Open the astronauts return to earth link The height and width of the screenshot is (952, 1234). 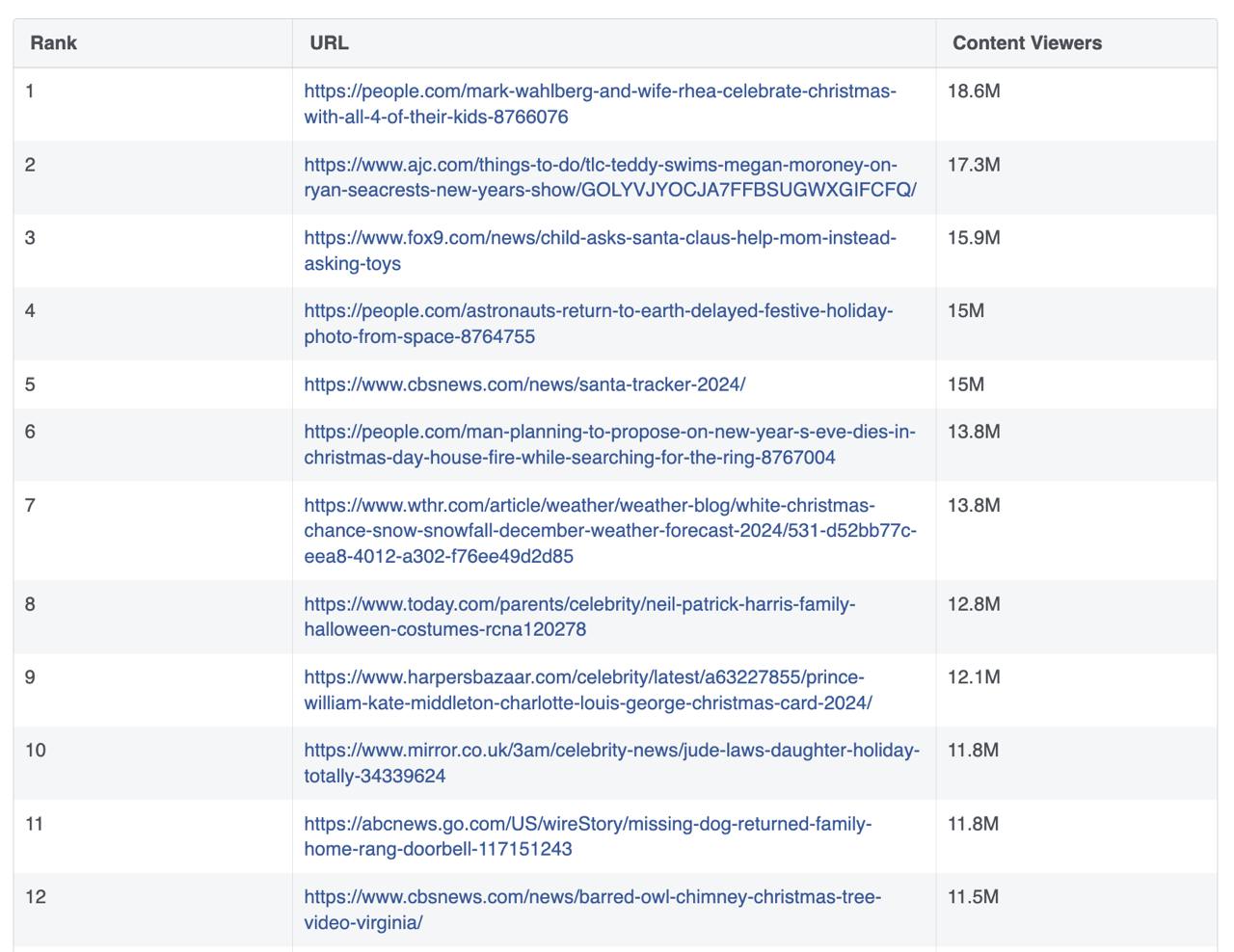pyautogui.click(x=598, y=311)
